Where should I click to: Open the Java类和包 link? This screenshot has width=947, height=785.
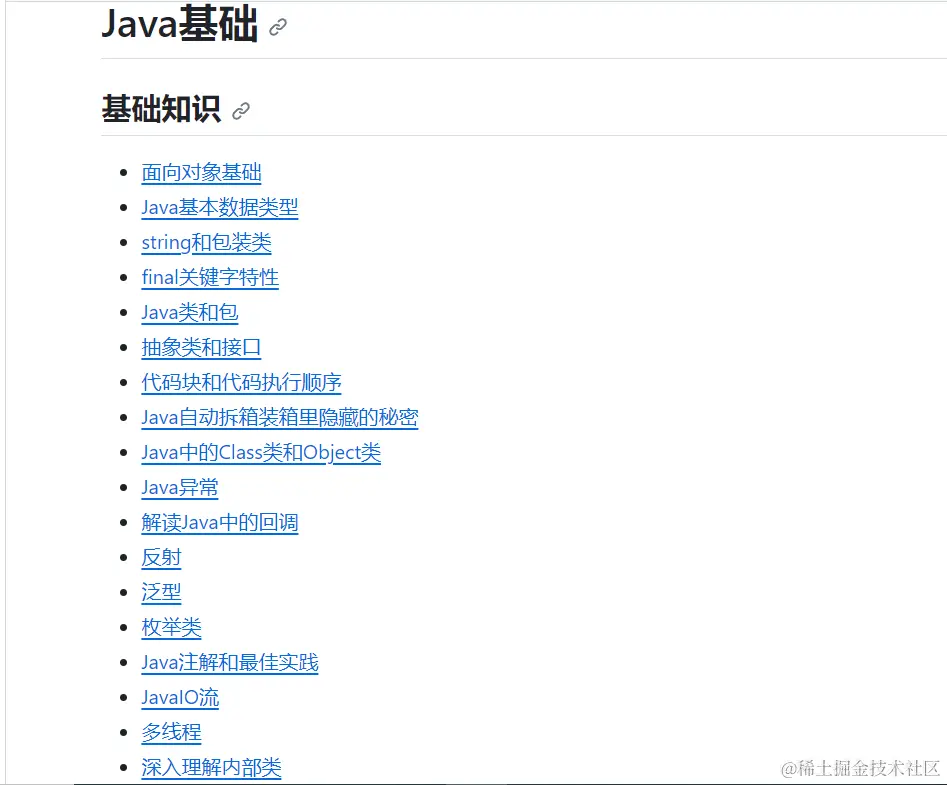click(190, 313)
